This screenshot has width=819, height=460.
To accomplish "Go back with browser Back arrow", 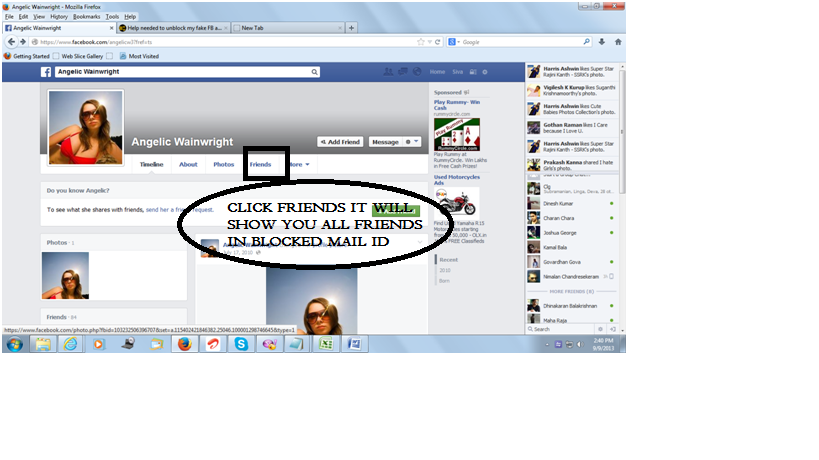I will tap(11, 42).
